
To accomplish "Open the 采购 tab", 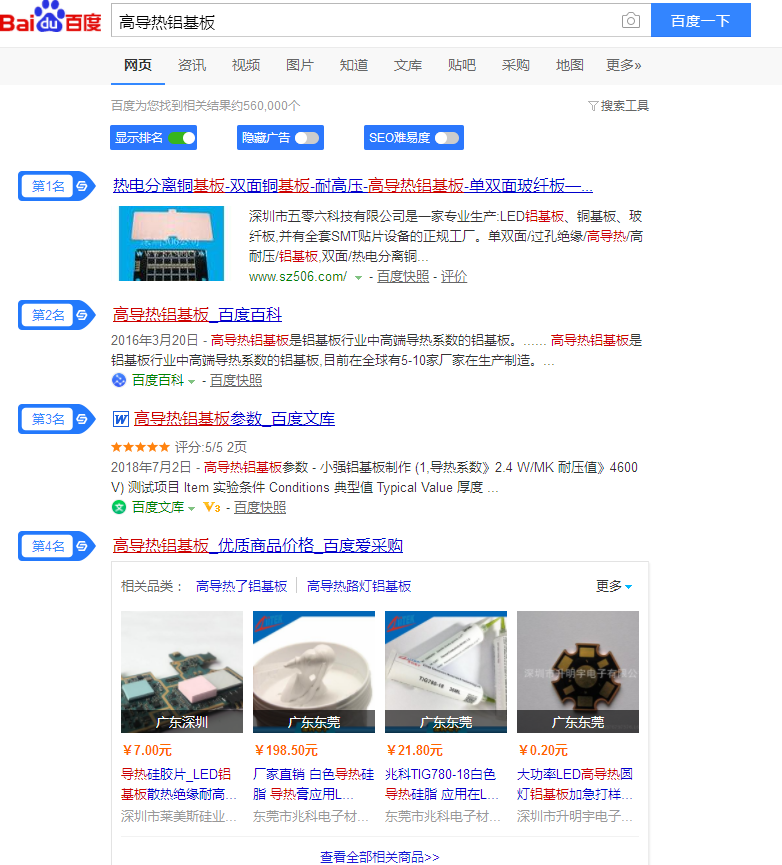I will coord(516,65).
